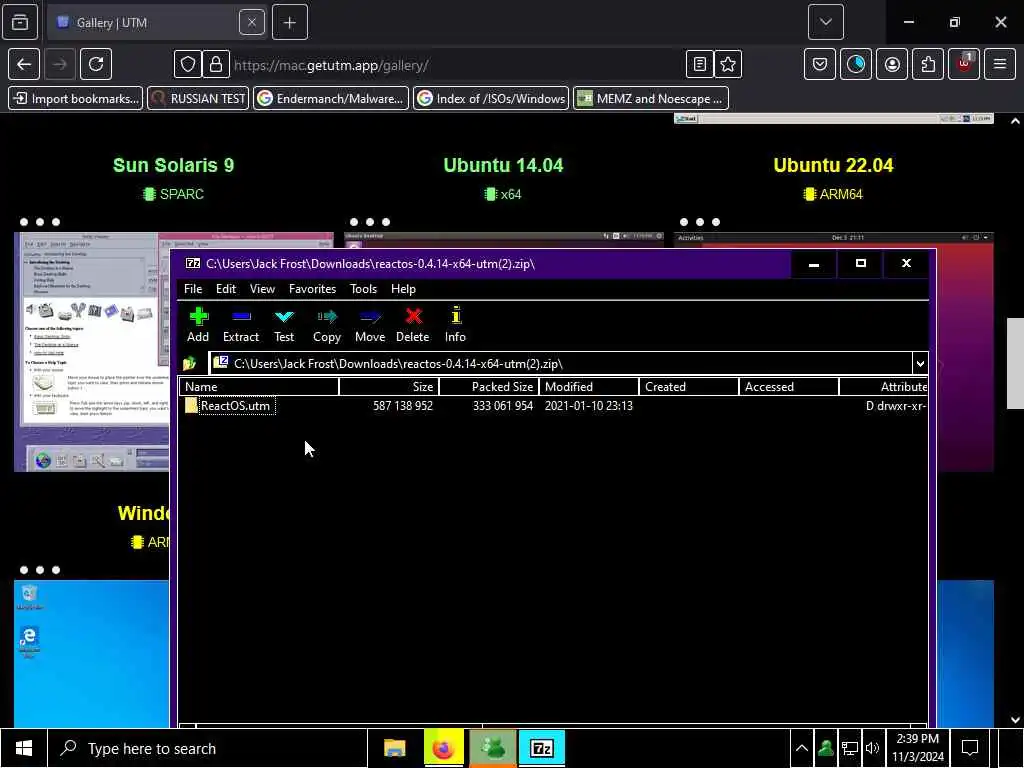Expand the 7-Zip address path dropdown

[920, 364]
